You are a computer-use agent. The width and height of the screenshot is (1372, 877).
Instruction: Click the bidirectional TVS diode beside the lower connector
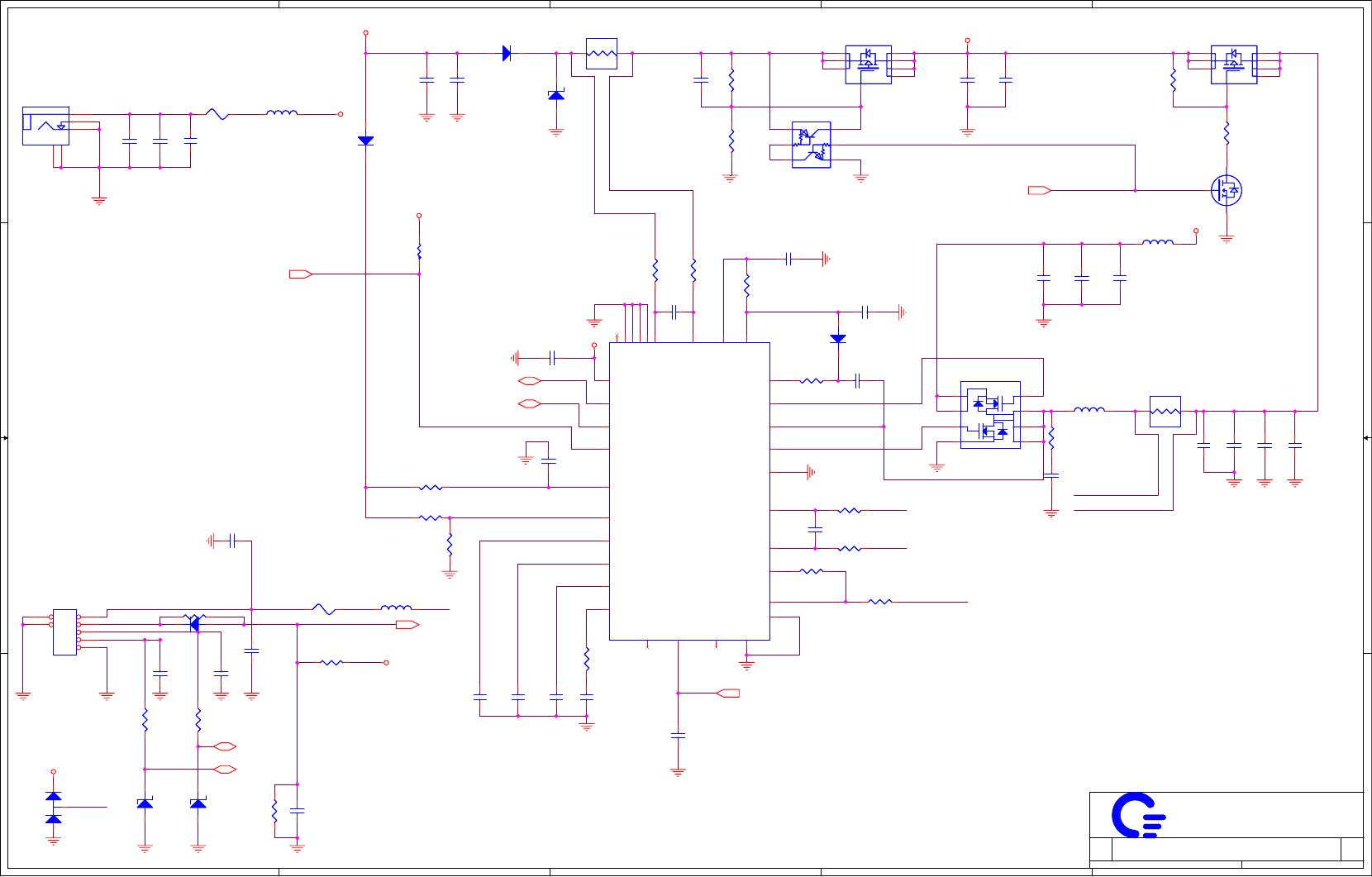pyautogui.click(x=195, y=624)
